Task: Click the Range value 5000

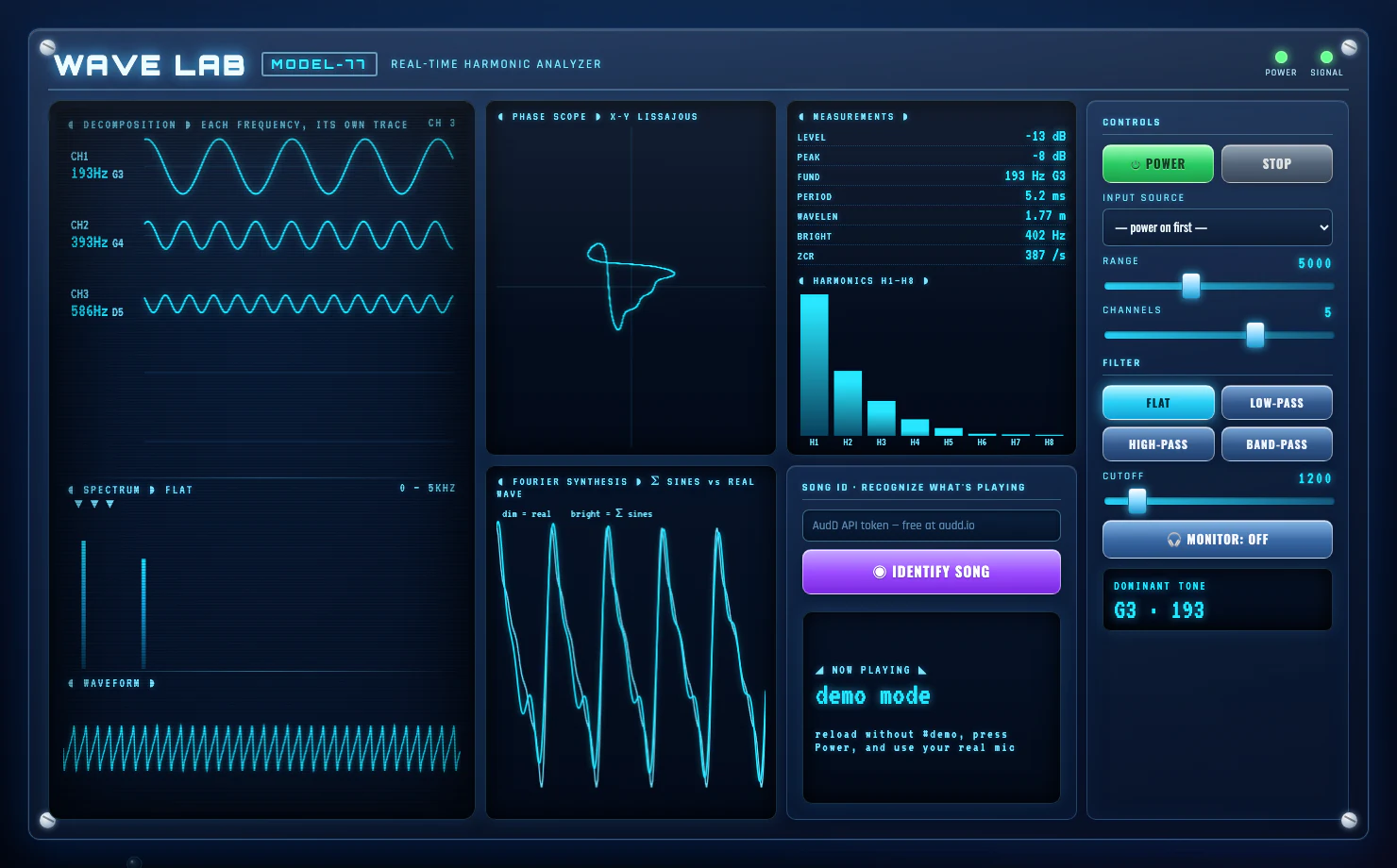Action: (x=1315, y=263)
